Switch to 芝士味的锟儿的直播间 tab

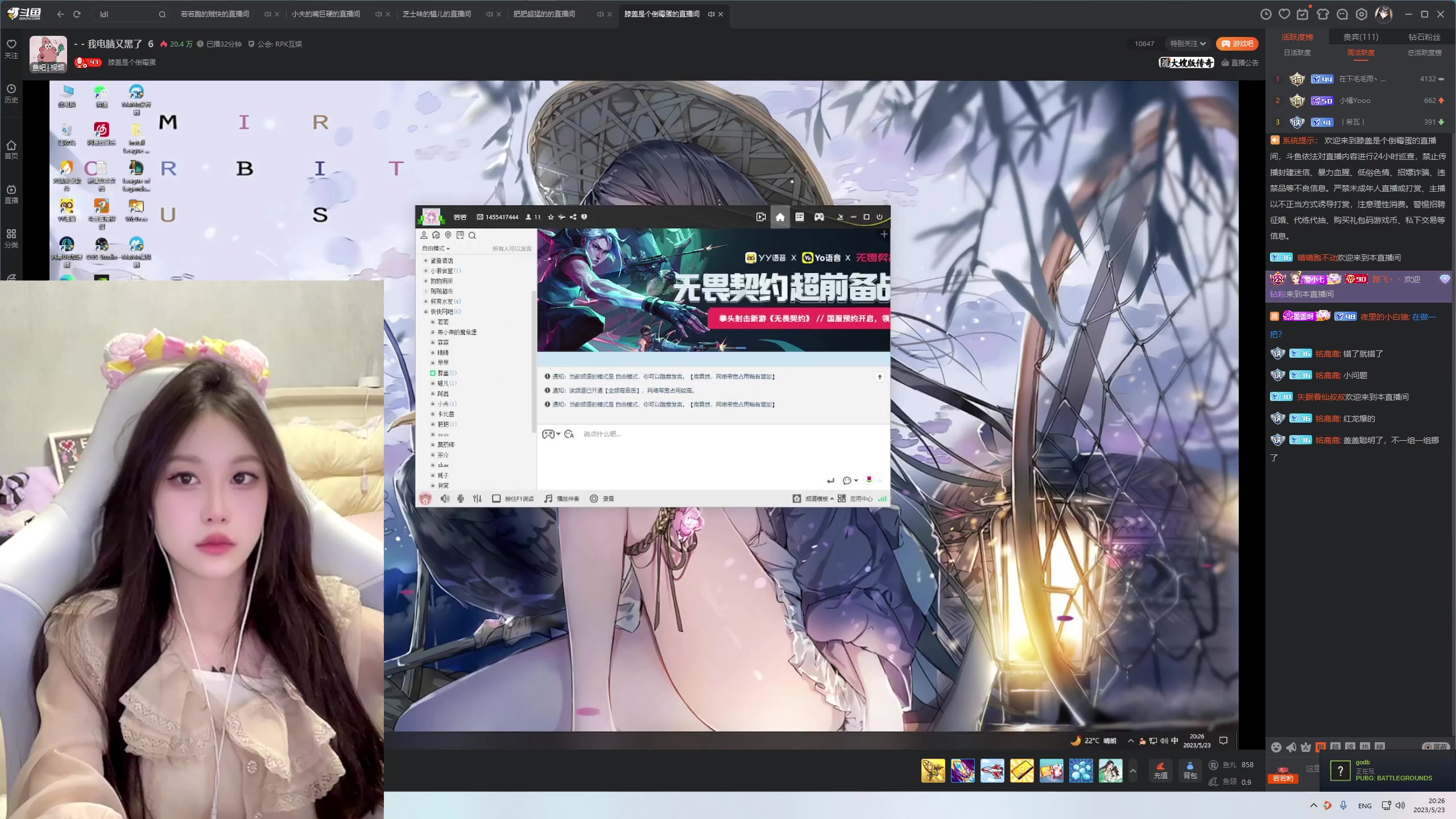(x=437, y=14)
